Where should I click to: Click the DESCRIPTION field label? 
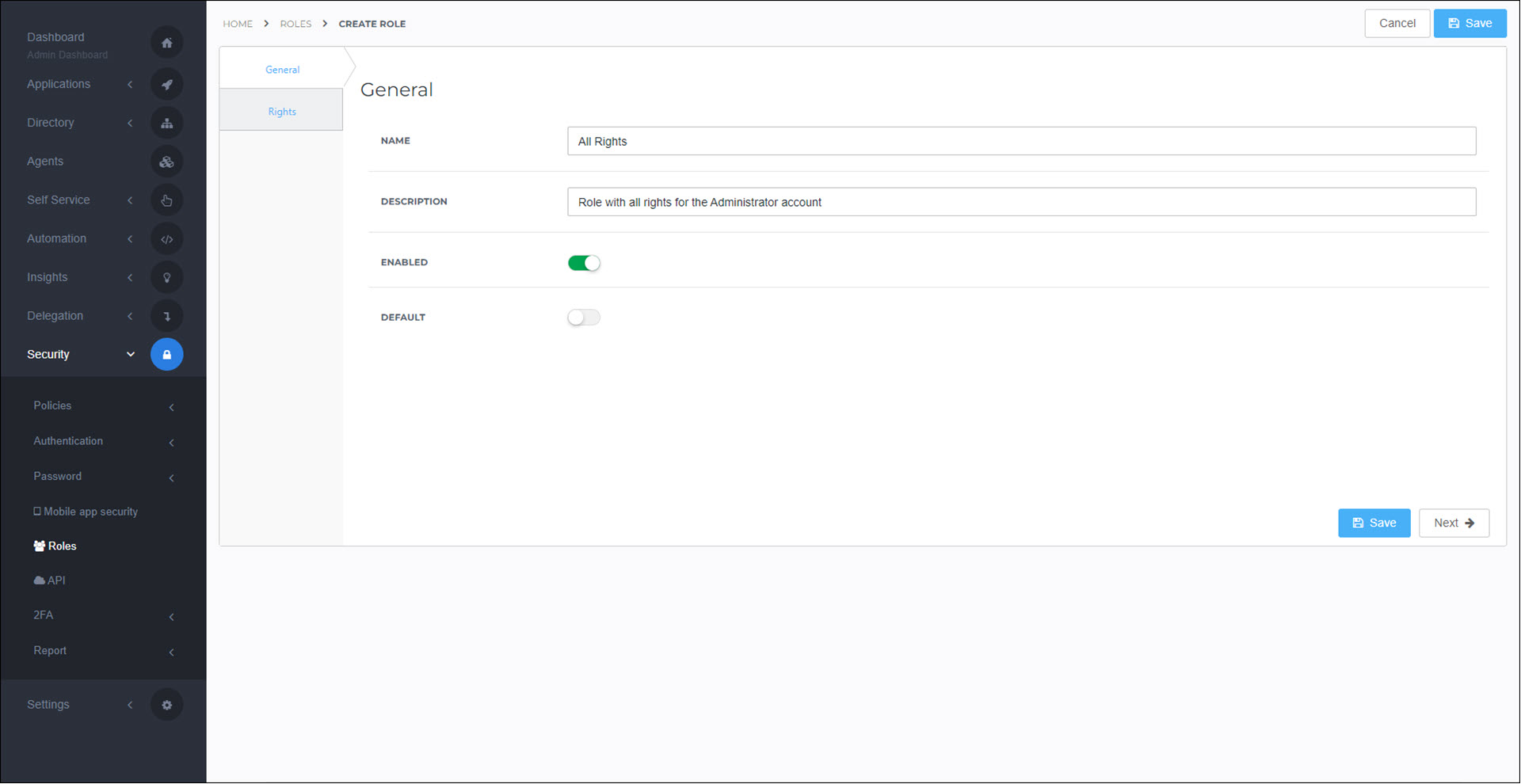pos(414,202)
